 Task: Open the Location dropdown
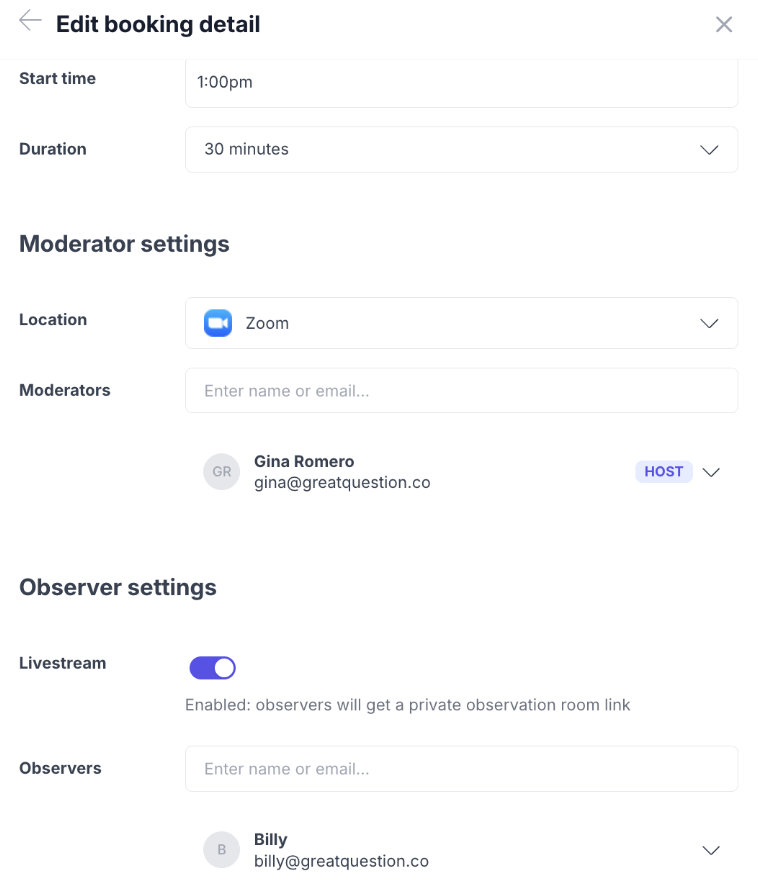pos(461,323)
